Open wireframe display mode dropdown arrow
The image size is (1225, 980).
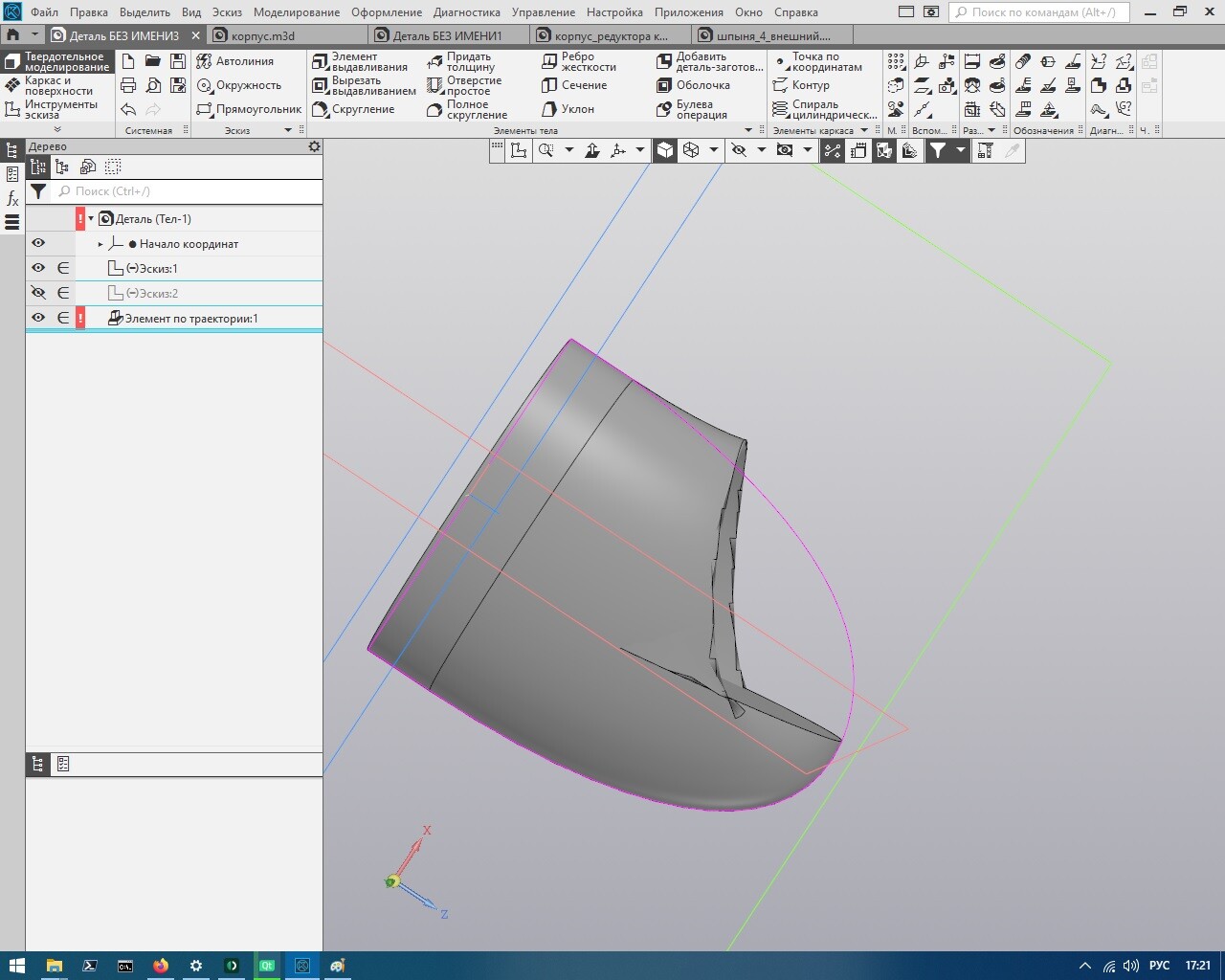[x=714, y=150]
